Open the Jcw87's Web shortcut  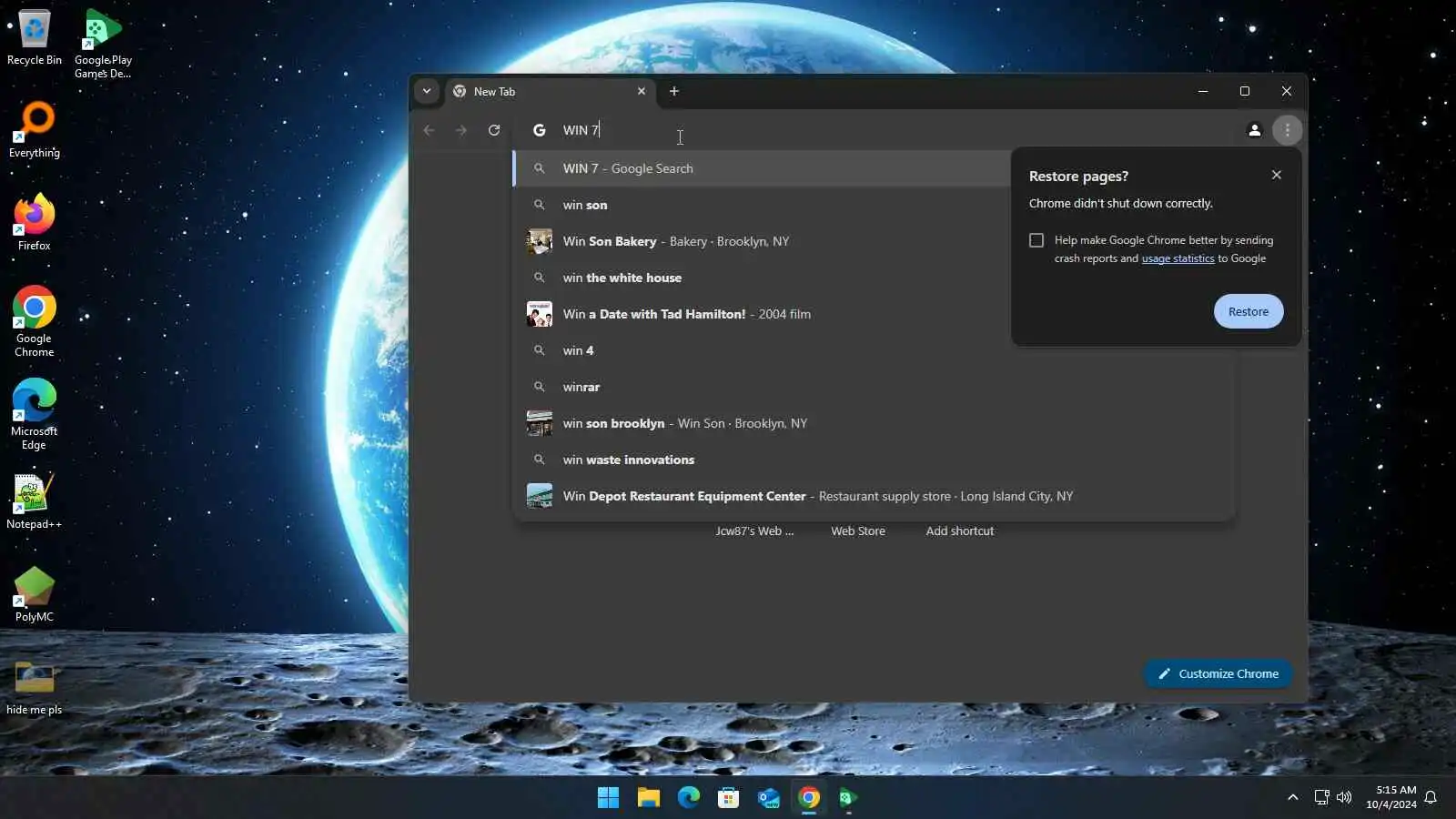pyautogui.click(x=754, y=531)
